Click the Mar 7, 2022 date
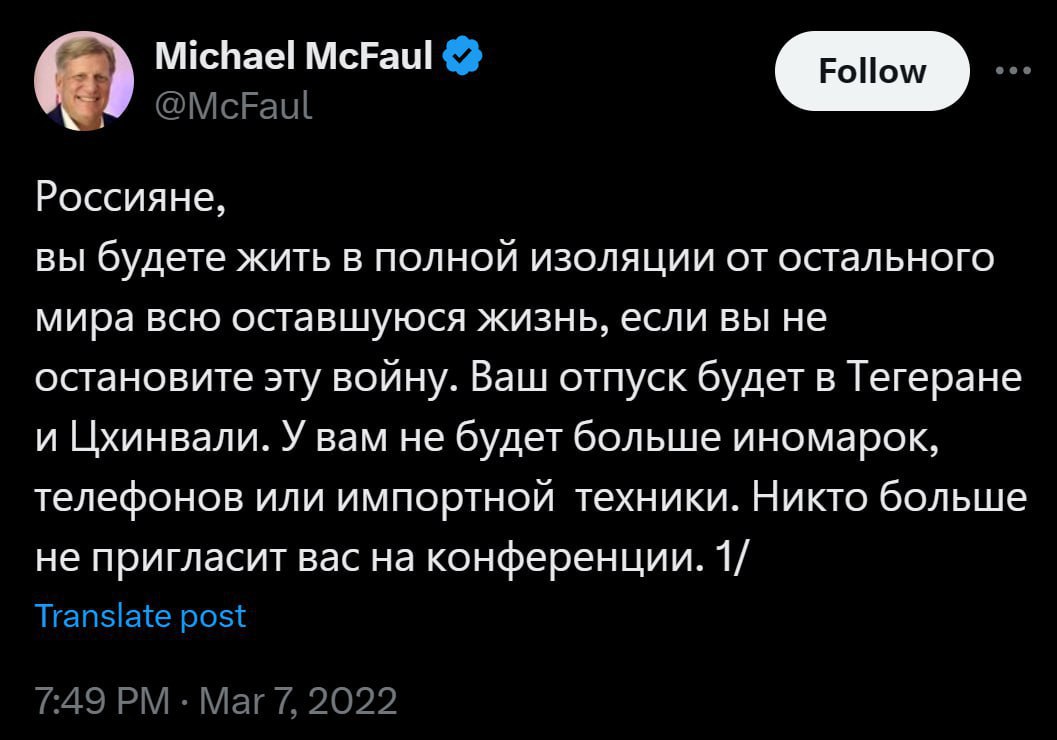This screenshot has width=1057, height=740. (x=299, y=699)
